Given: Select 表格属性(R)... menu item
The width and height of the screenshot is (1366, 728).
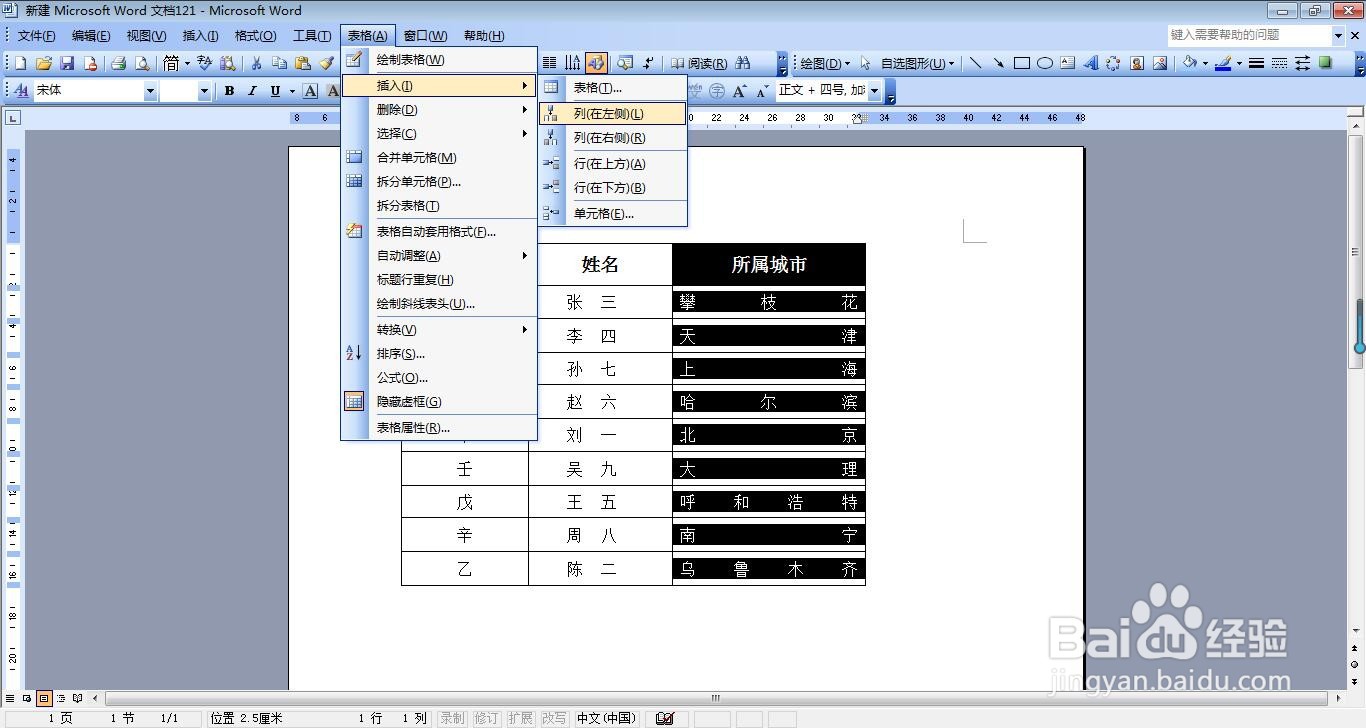Looking at the screenshot, I should point(439,428).
